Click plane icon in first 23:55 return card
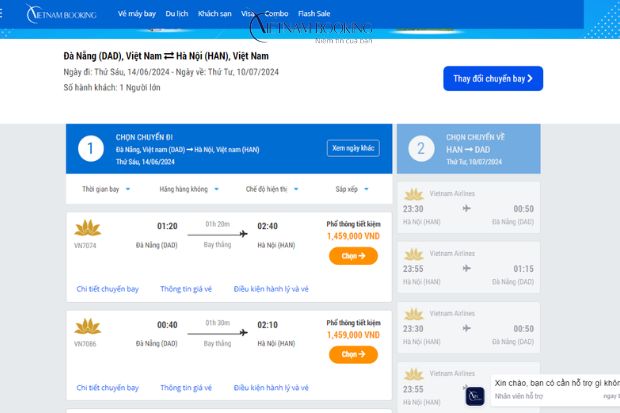 pos(467,268)
